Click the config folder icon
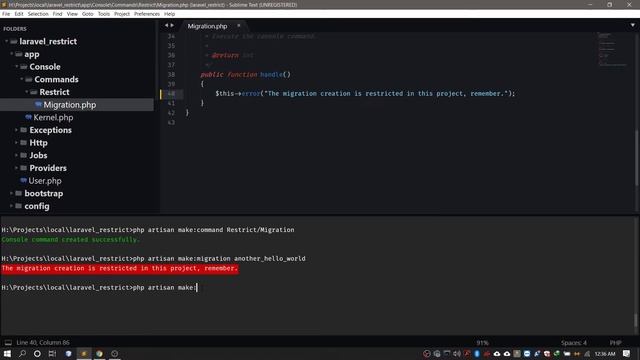640x360 pixels. pyautogui.click(x=18, y=206)
